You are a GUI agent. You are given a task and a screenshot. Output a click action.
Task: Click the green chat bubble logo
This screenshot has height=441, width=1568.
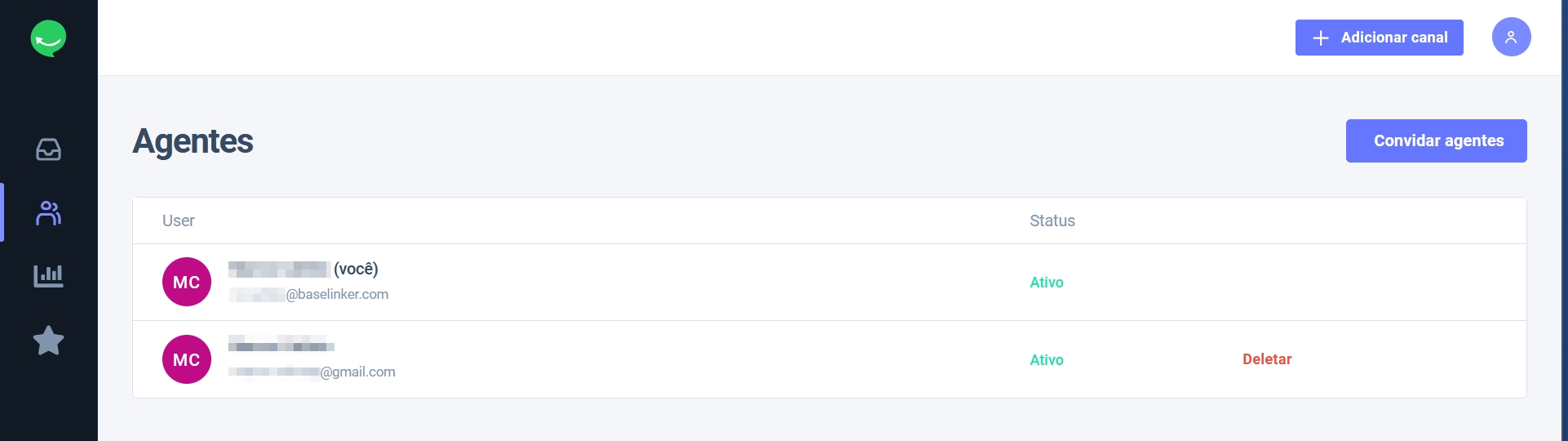(48, 38)
